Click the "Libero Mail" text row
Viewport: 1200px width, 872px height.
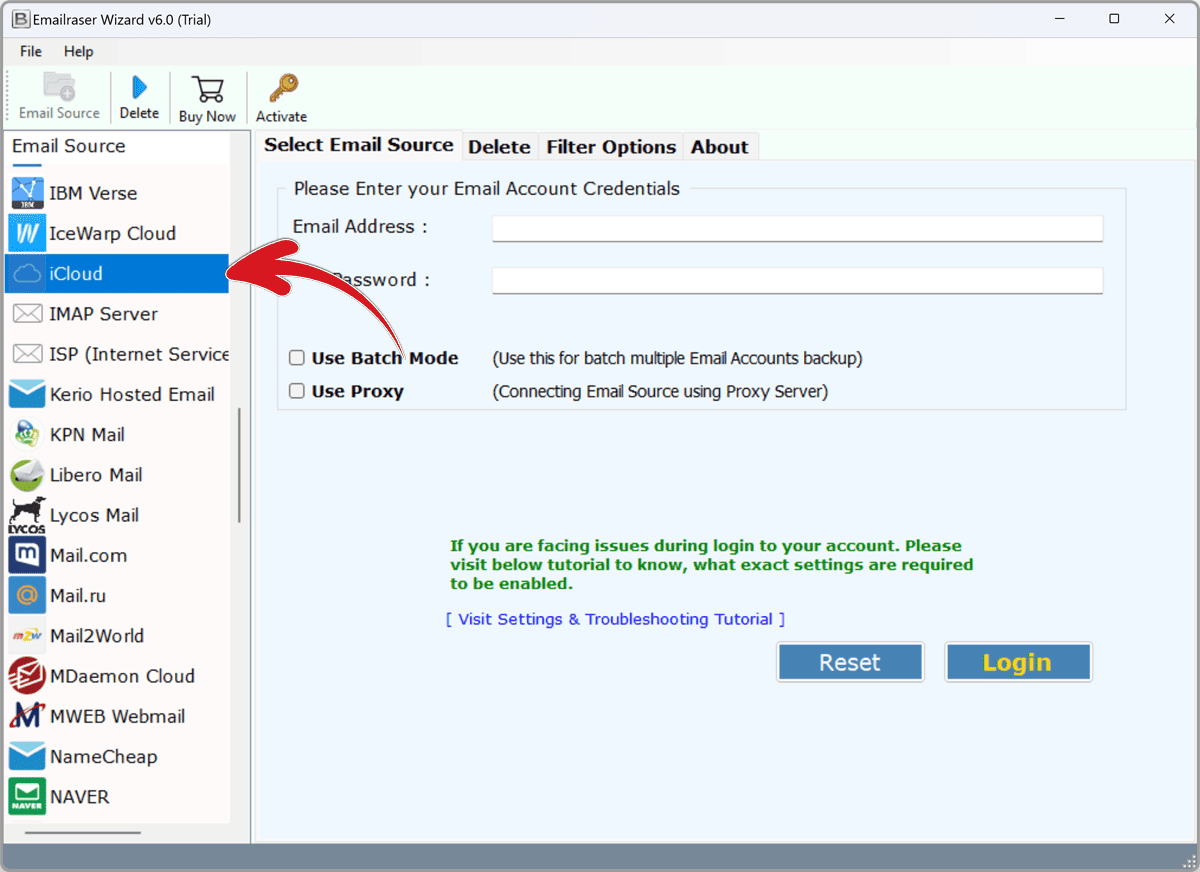click(x=96, y=475)
